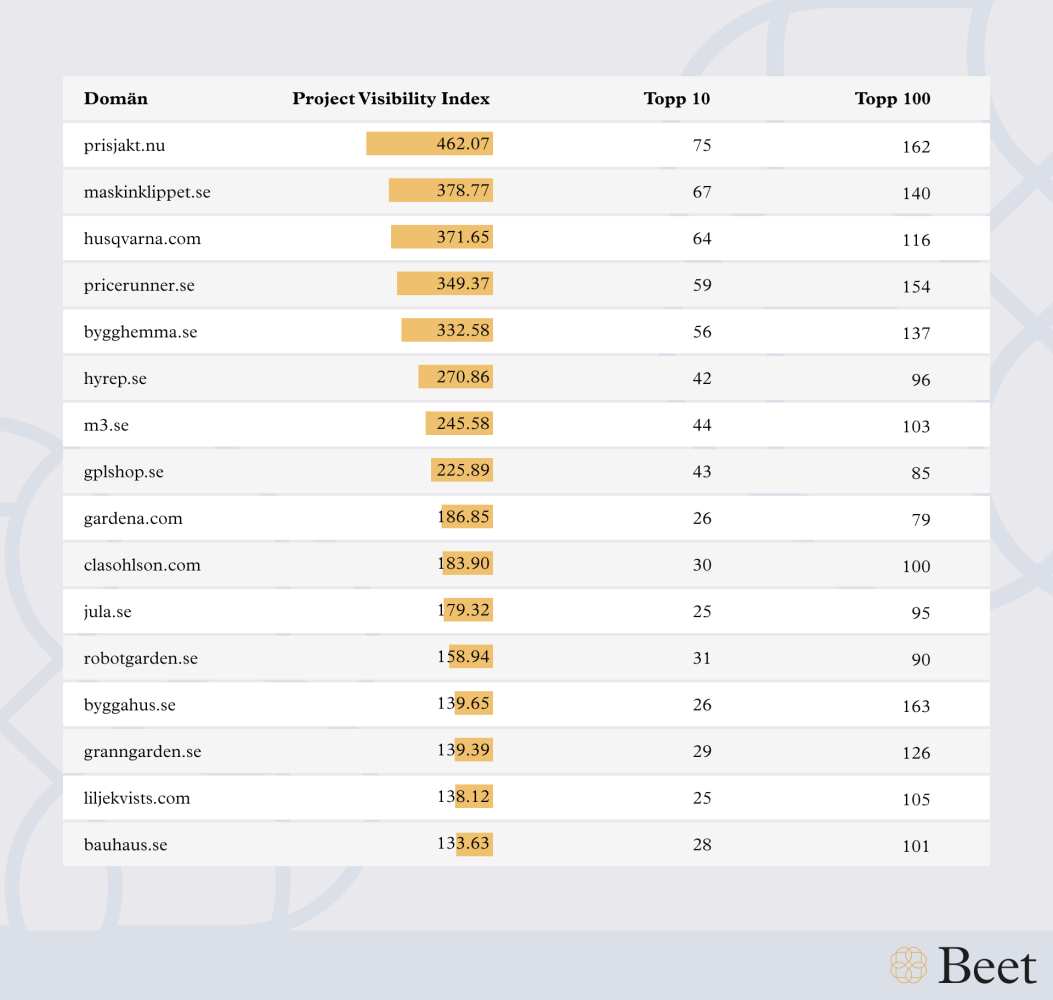Click the 158.94 bar for robotgarden.se

[471, 656]
